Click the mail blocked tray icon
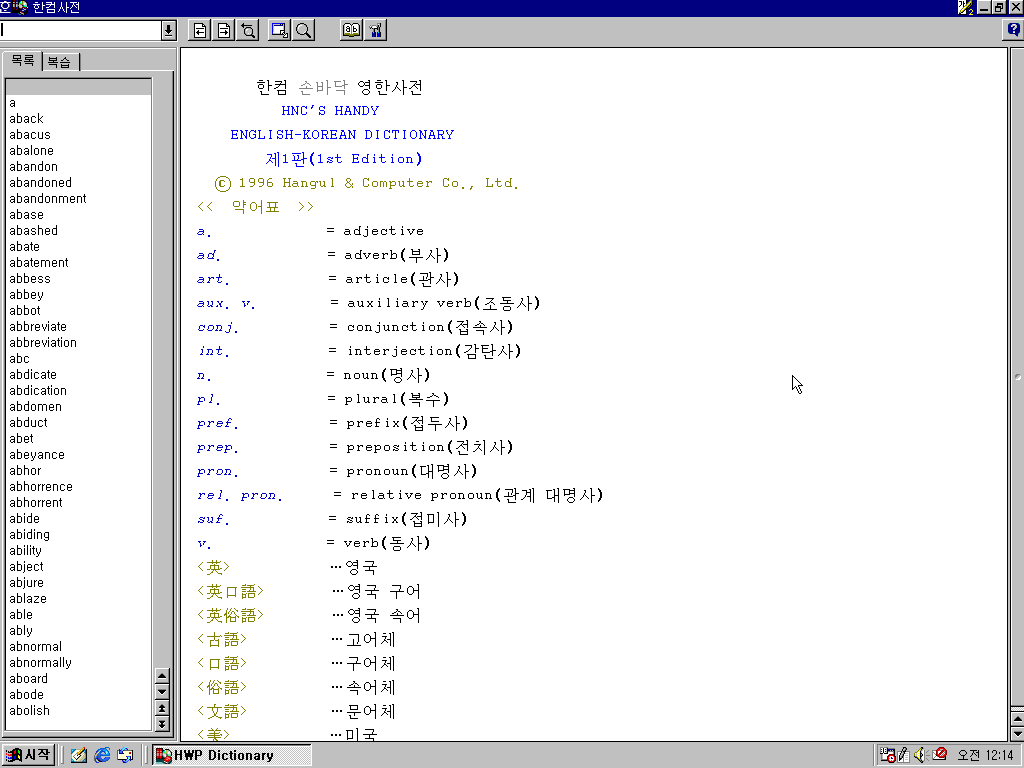The image size is (1024, 768). click(940, 754)
